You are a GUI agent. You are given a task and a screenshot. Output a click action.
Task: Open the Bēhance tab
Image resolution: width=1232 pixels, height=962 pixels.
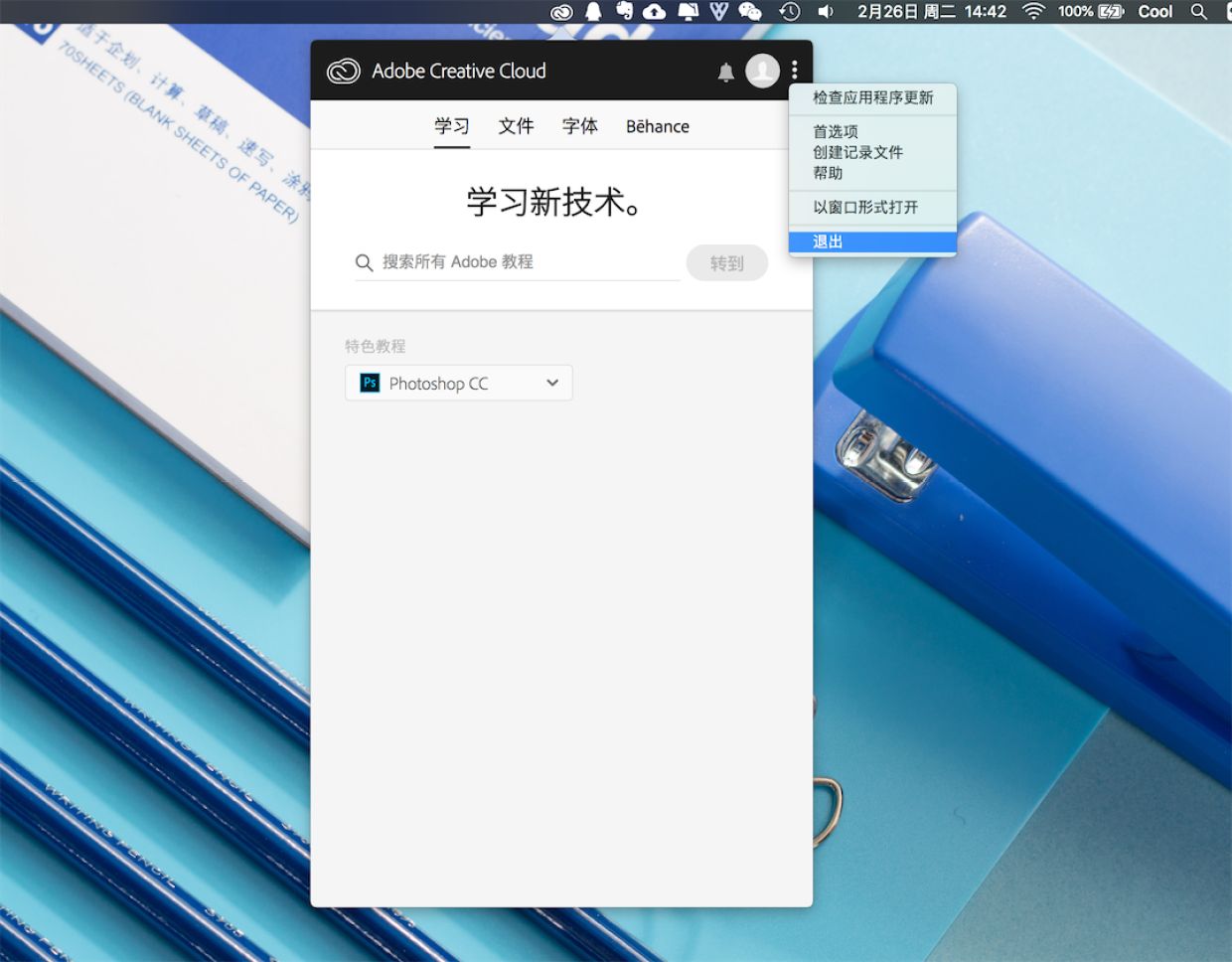658,126
